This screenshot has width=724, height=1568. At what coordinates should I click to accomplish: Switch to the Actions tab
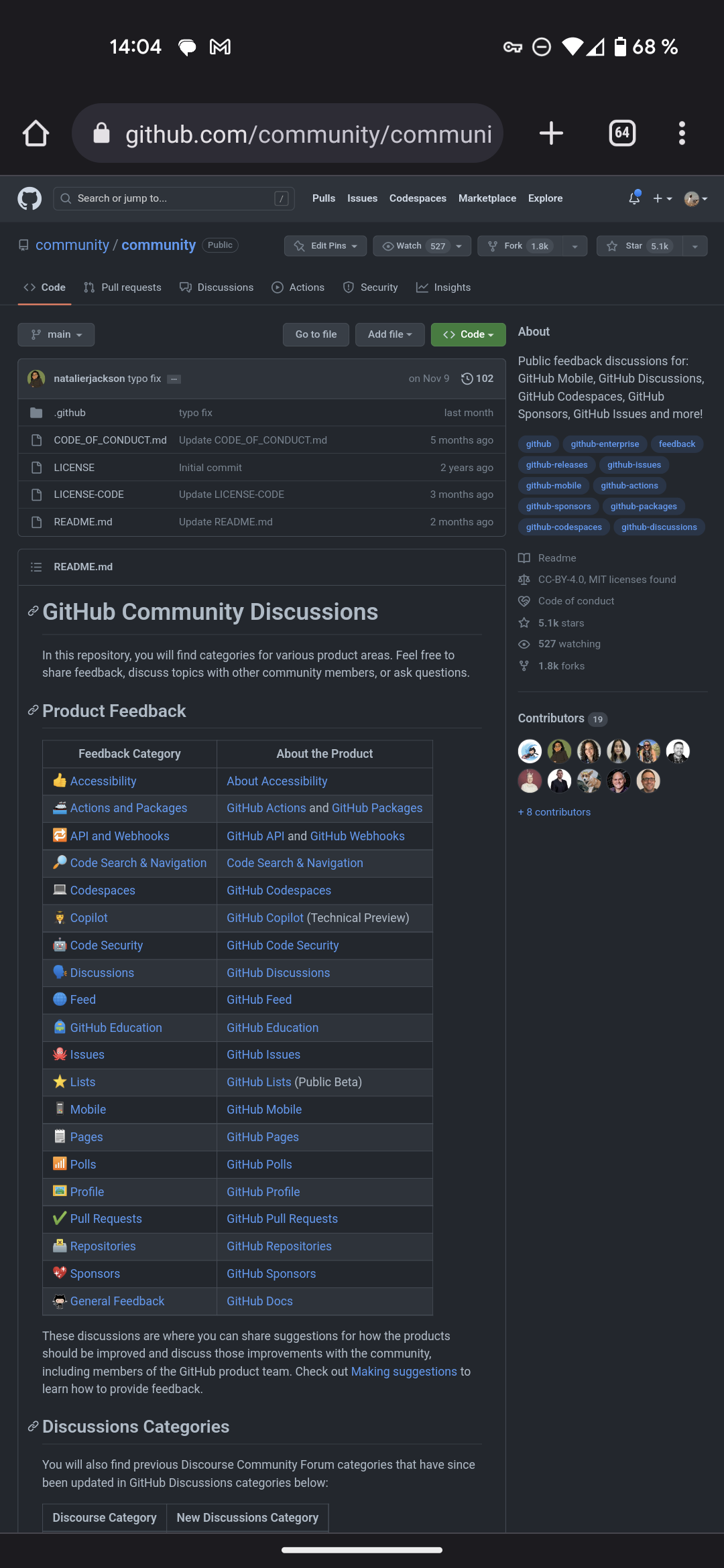click(x=298, y=287)
